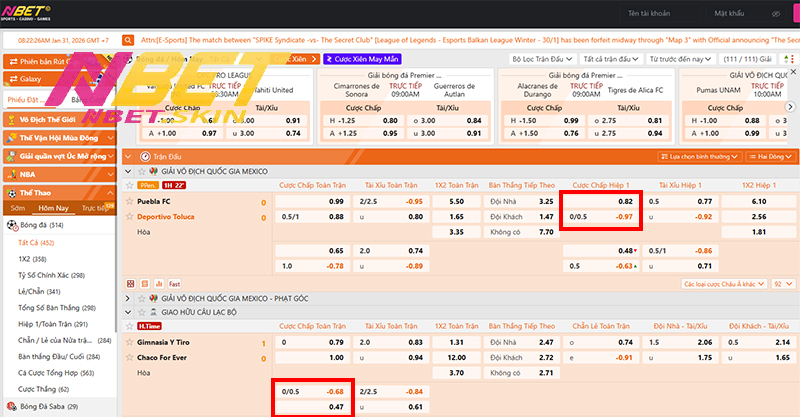The image size is (800, 417).
Task: Expand the Mexico Phạt Góc league row
Action: pyautogui.click(x=128, y=298)
